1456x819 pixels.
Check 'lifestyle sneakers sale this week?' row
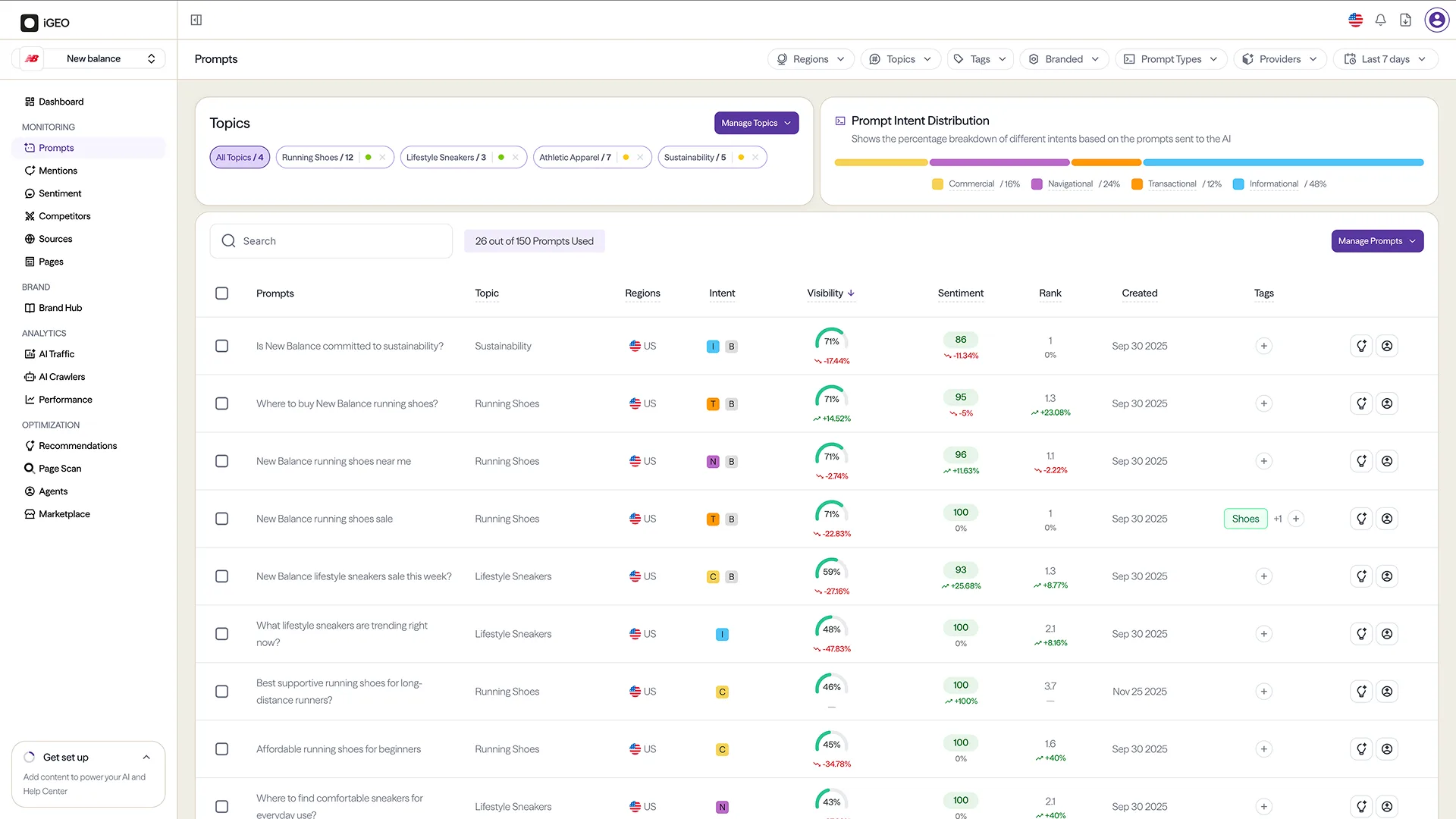click(x=221, y=576)
